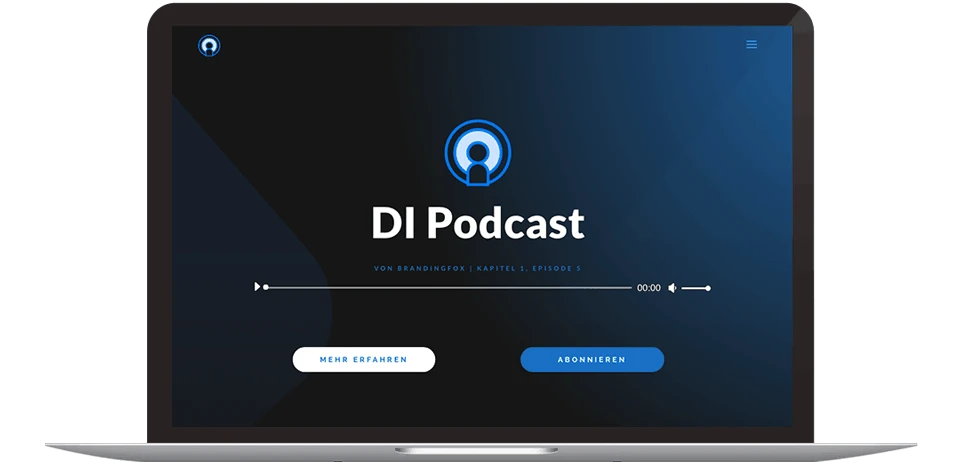Click the Abonnieren button
Viewport: 960px width, 462px height.
592,360
